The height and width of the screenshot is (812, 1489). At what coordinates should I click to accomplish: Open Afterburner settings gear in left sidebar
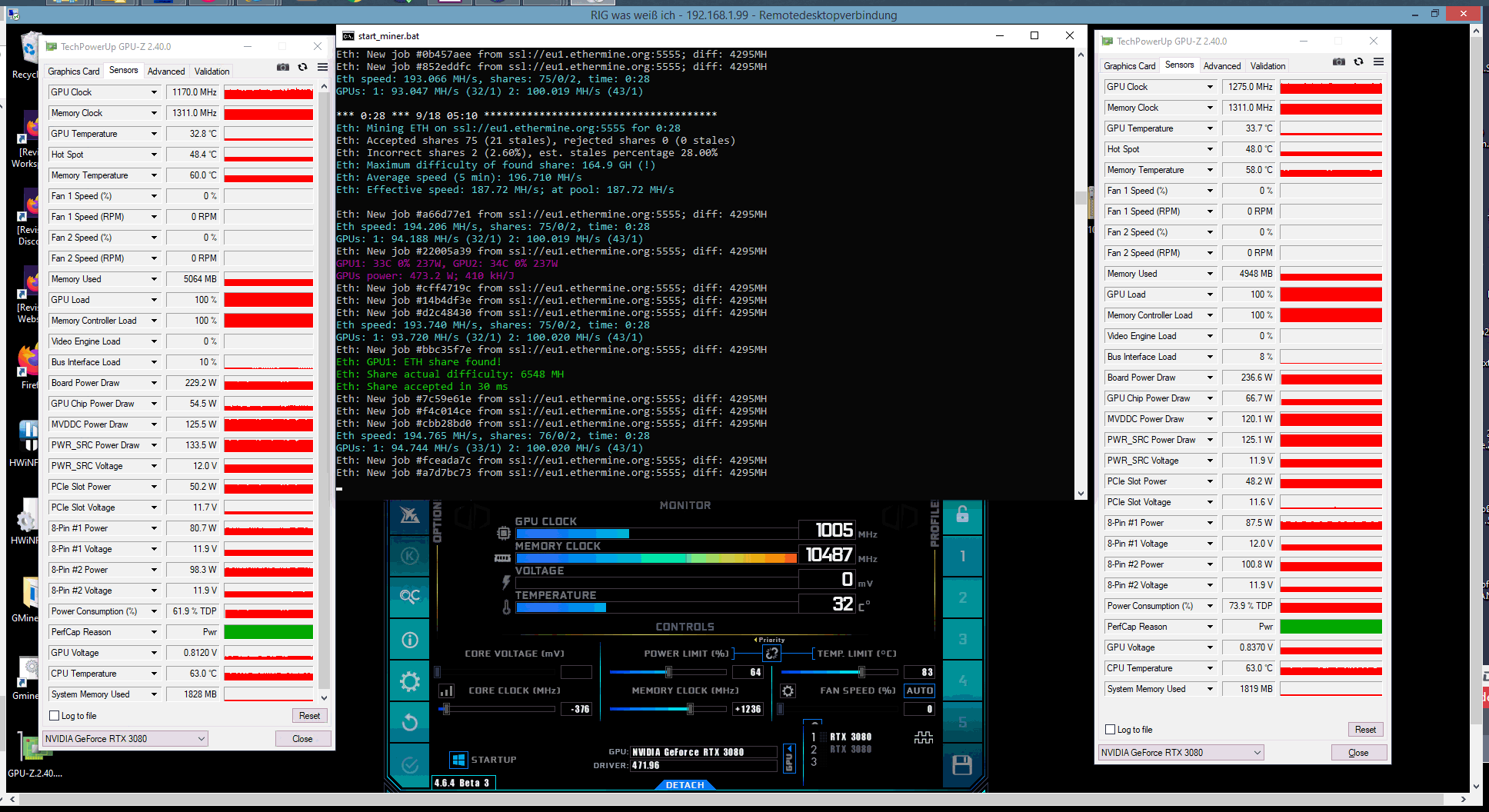(x=410, y=681)
